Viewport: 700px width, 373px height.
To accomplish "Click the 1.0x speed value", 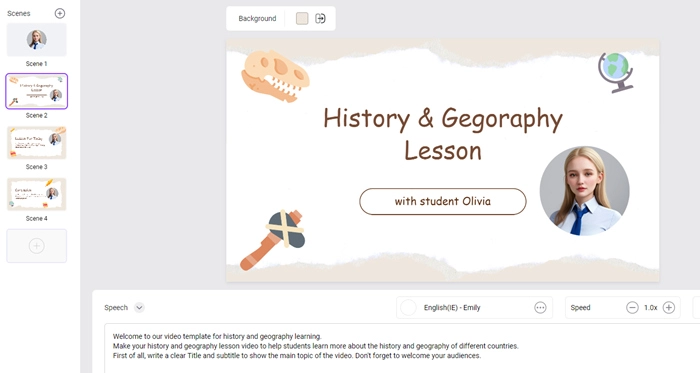I will point(650,307).
